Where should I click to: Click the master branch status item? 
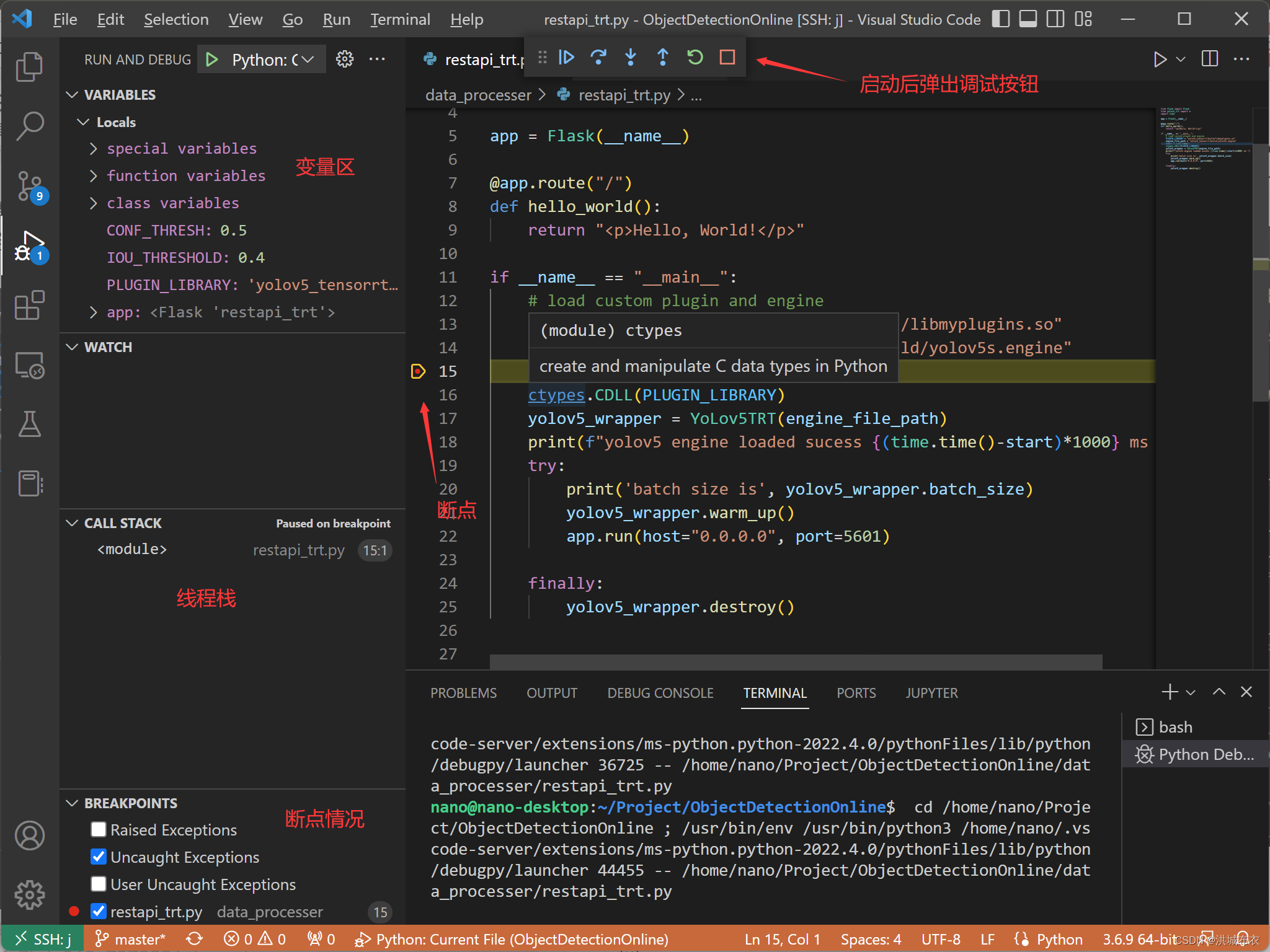click(x=130, y=939)
